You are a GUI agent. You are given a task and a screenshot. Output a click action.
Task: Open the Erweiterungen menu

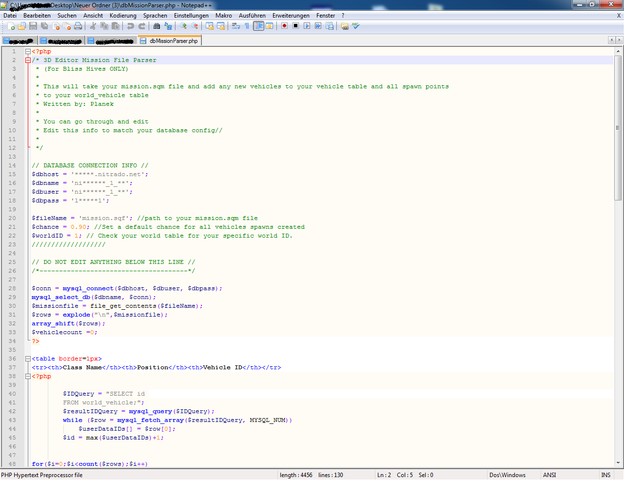[291, 16]
